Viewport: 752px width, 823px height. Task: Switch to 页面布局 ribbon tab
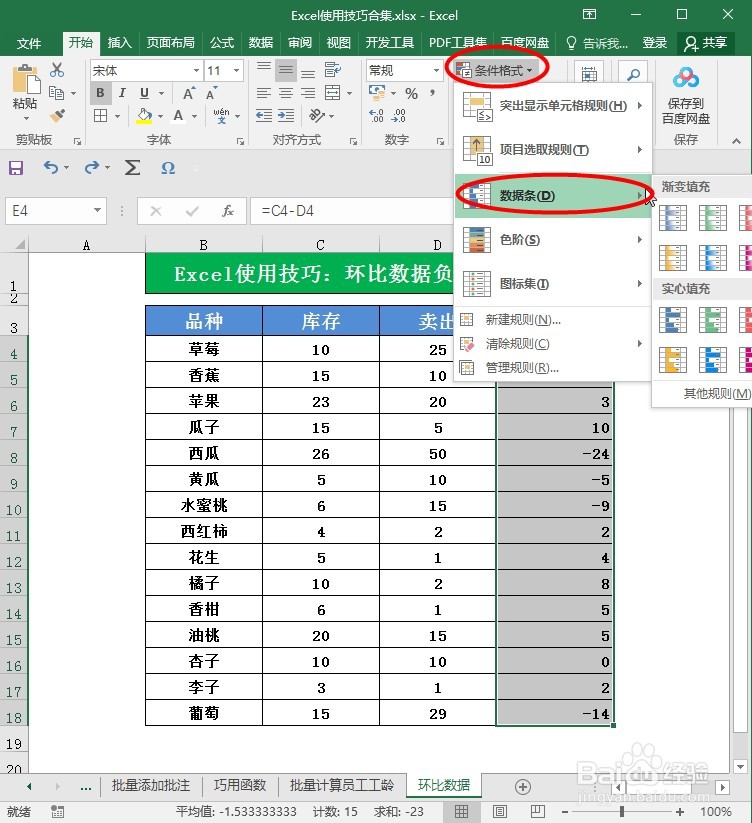[x=170, y=43]
